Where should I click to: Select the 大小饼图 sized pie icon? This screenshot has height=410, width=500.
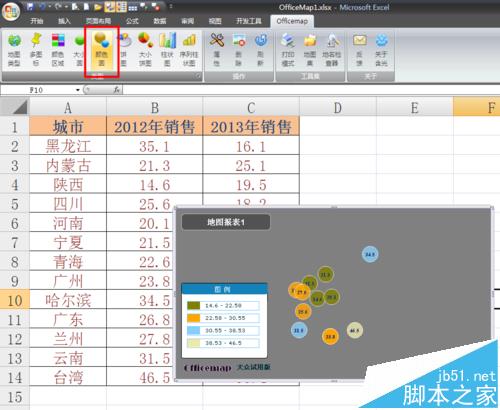click(145, 50)
